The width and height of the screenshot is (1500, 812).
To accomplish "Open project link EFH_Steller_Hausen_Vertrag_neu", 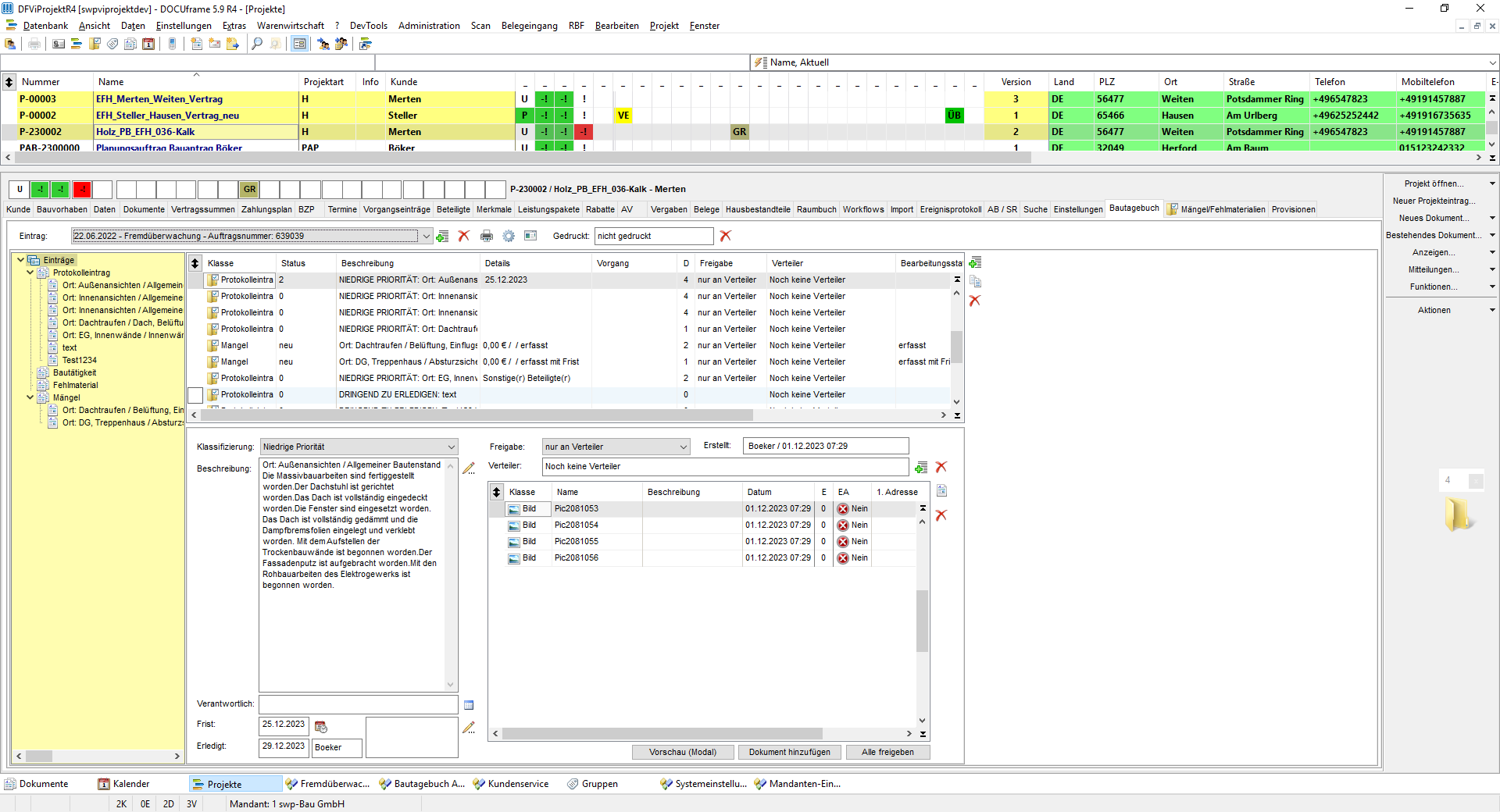I will [x=167, y=116].
